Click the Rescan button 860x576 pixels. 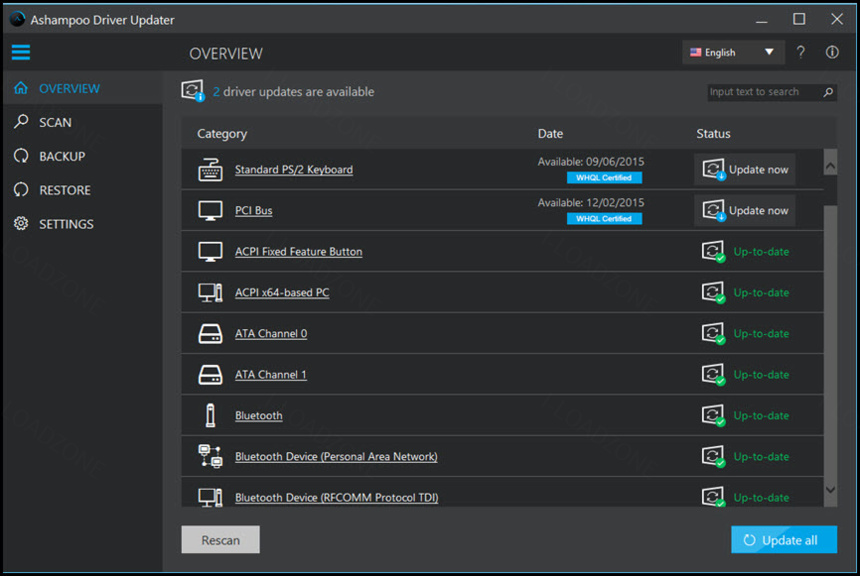pos(220,540)
